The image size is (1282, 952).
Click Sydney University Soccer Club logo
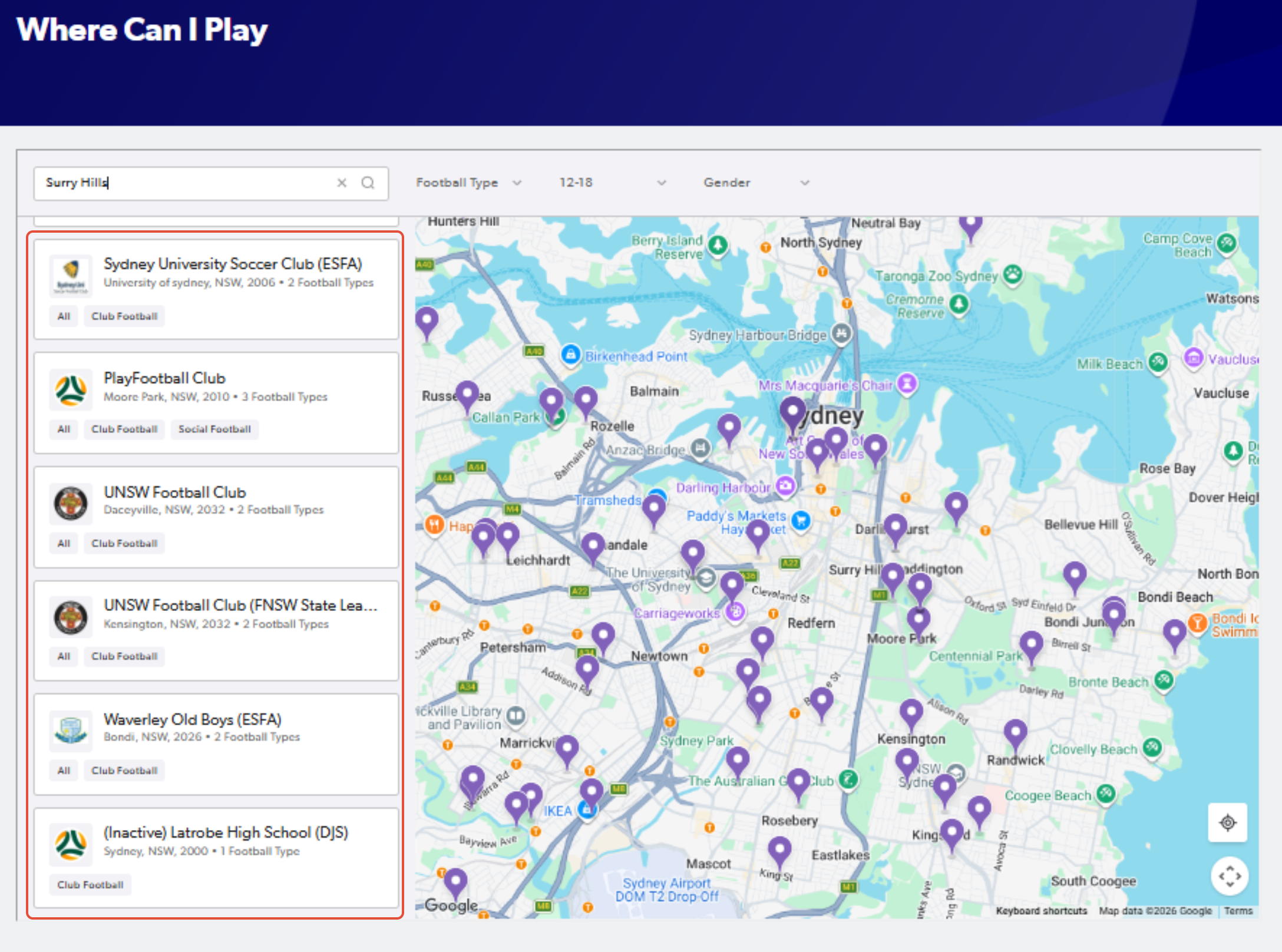tap(71, 275)
